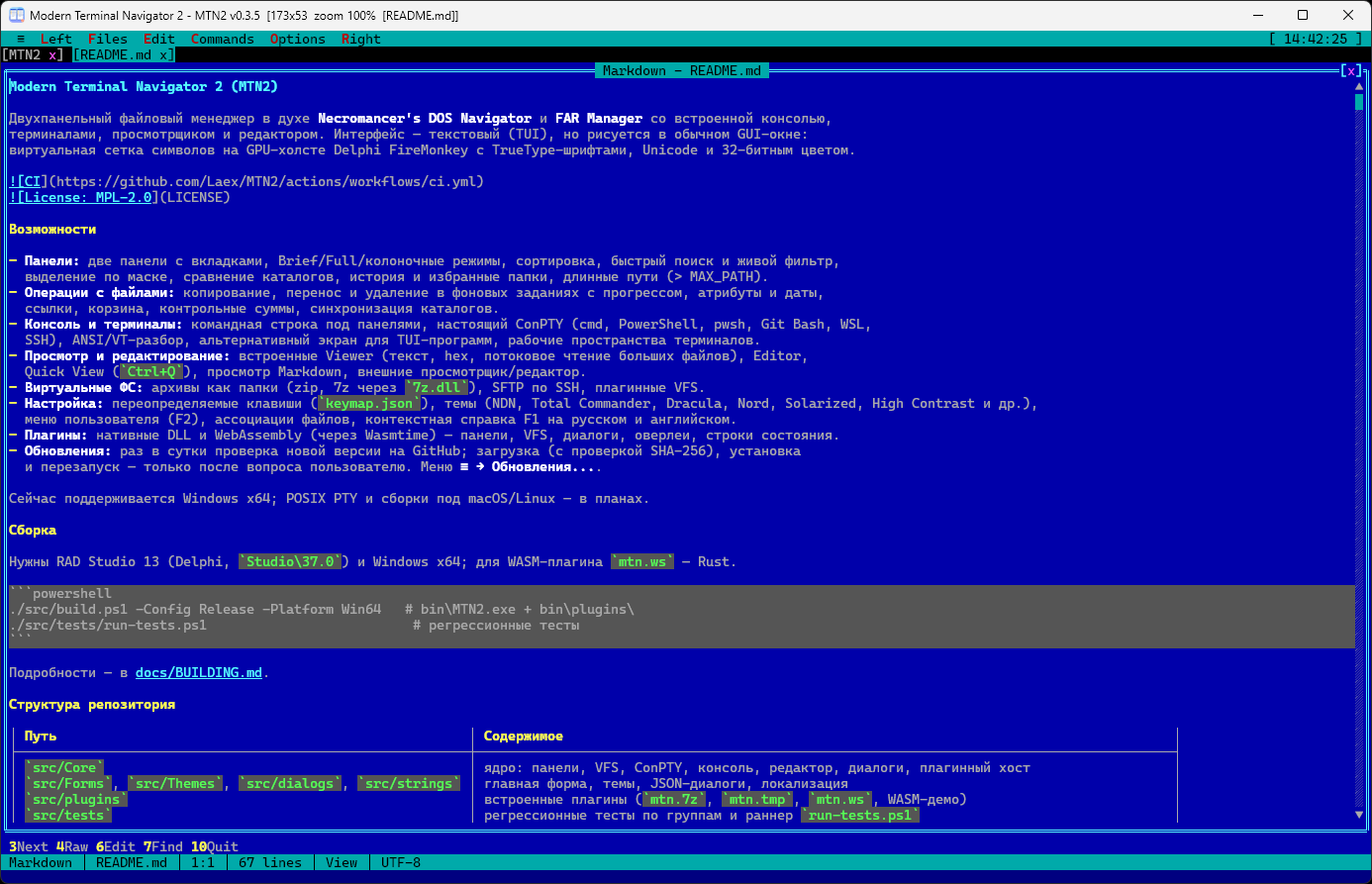Screen dimensions: 1372x884
Task: Click 7Find in the function key bar
Action: point(163,846)
